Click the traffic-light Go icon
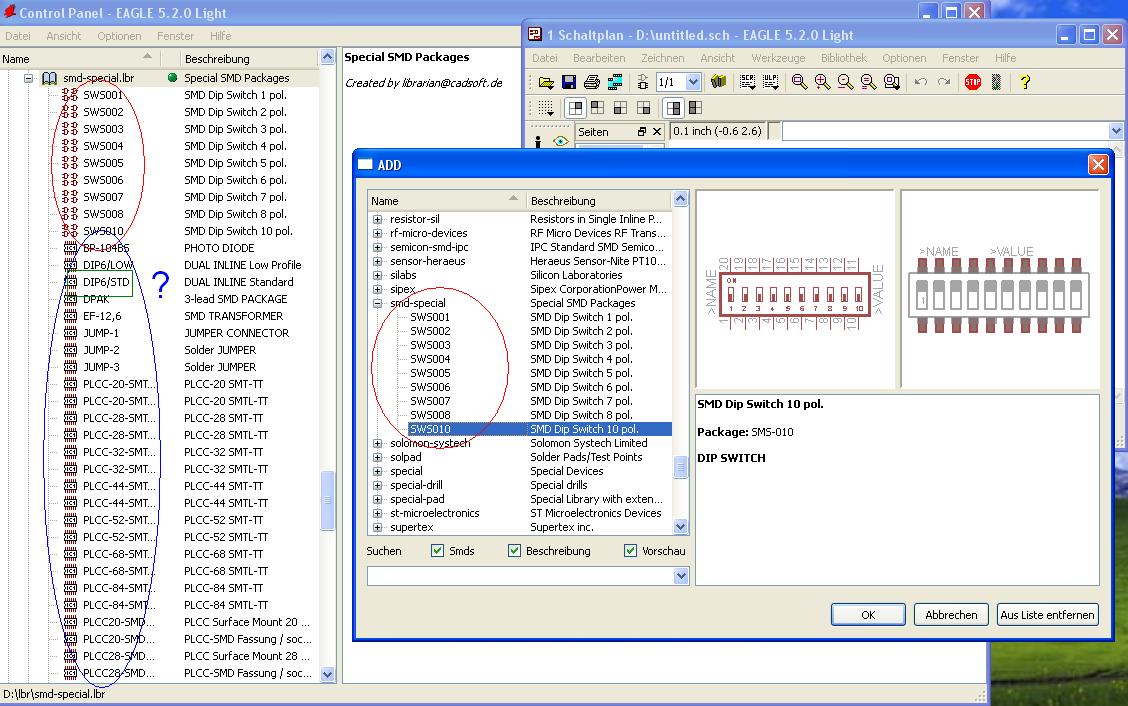 click(x=996, y=82)
